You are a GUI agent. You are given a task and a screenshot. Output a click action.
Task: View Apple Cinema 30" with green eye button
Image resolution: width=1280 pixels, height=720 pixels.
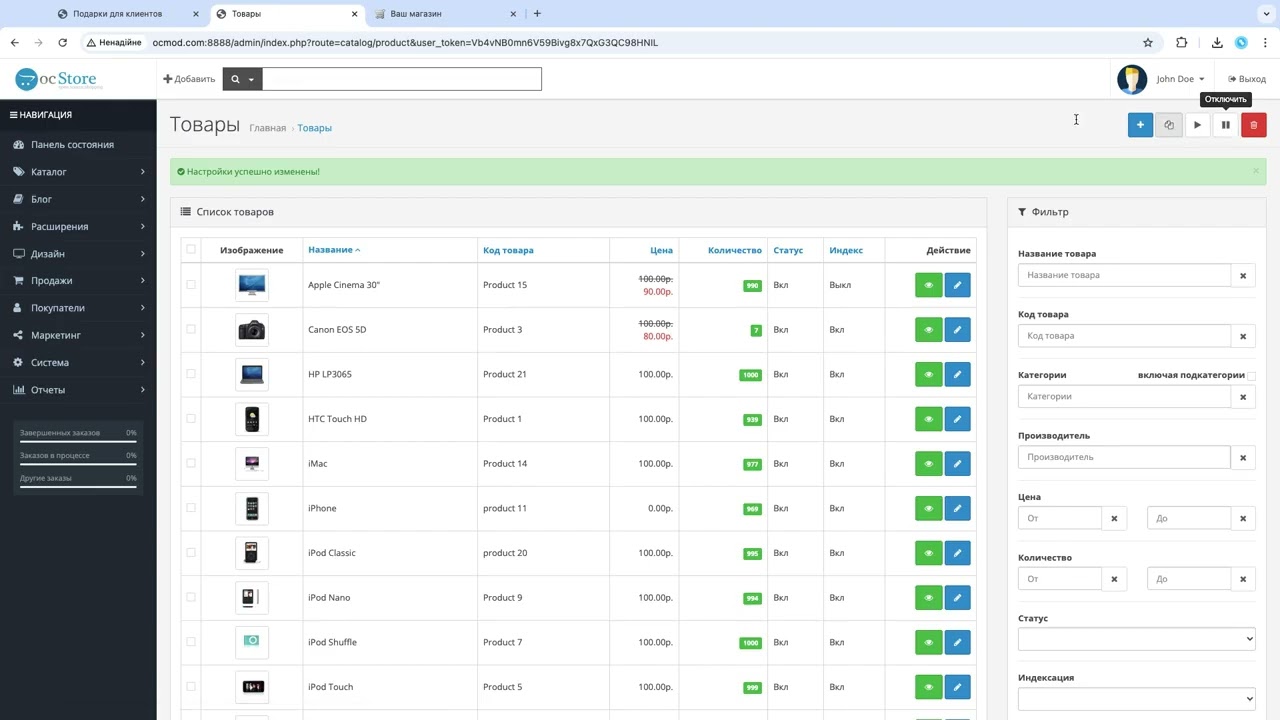pos(928,285)
